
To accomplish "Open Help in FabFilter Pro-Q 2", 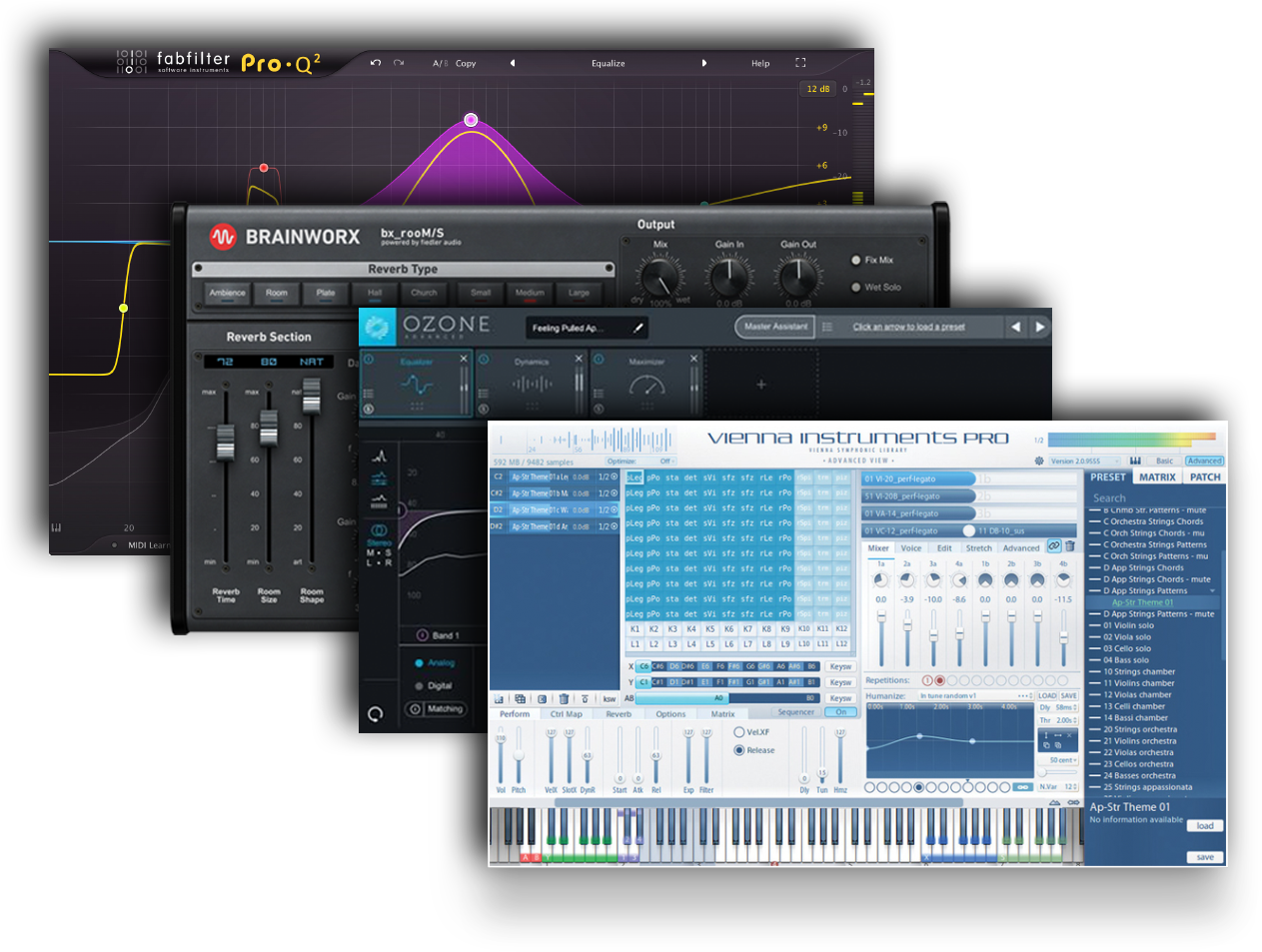I will click(x=760, y=63).
